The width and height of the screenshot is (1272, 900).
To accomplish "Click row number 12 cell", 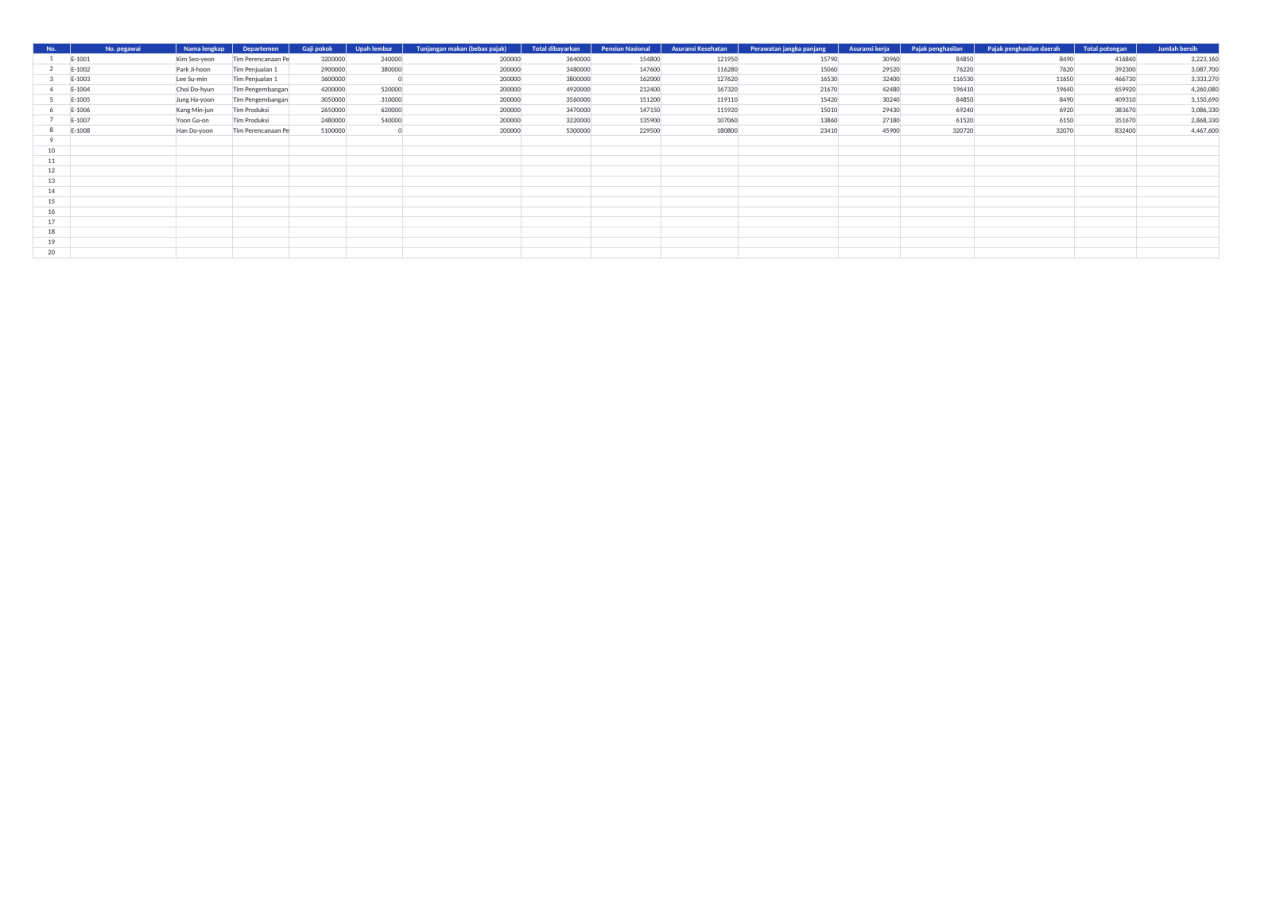I will [x=51, y=171].
